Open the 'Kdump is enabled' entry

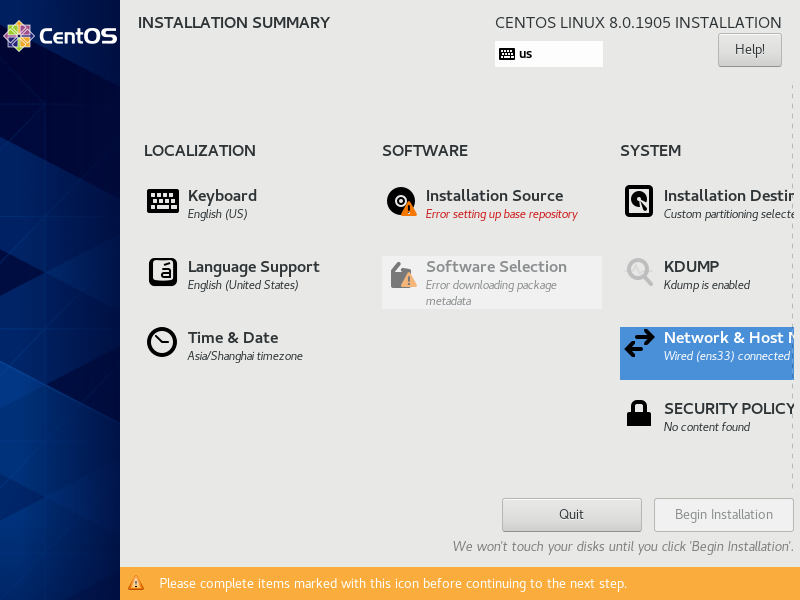707,285
